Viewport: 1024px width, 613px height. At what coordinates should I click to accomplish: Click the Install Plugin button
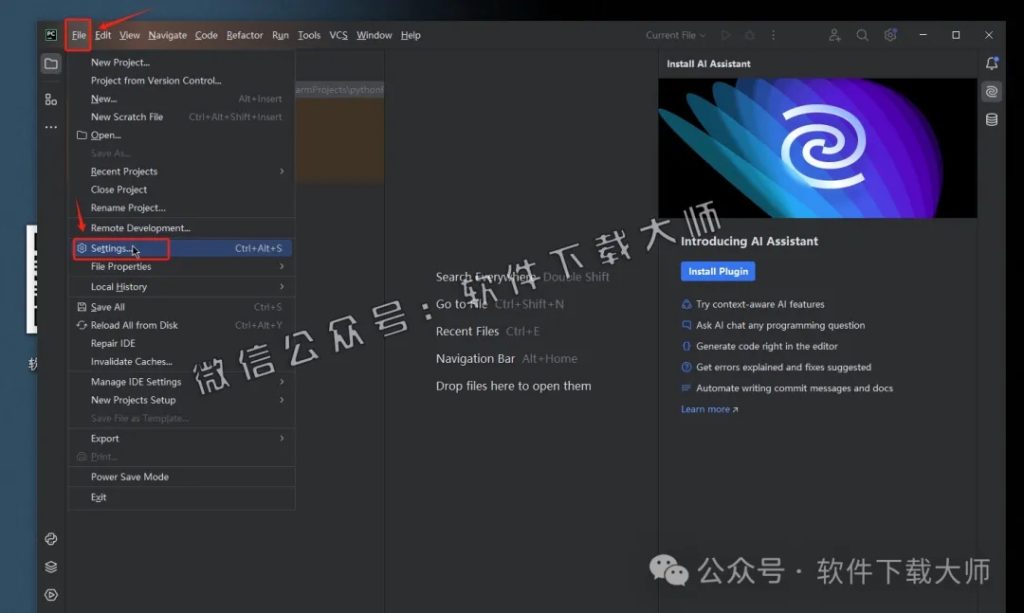717,270
